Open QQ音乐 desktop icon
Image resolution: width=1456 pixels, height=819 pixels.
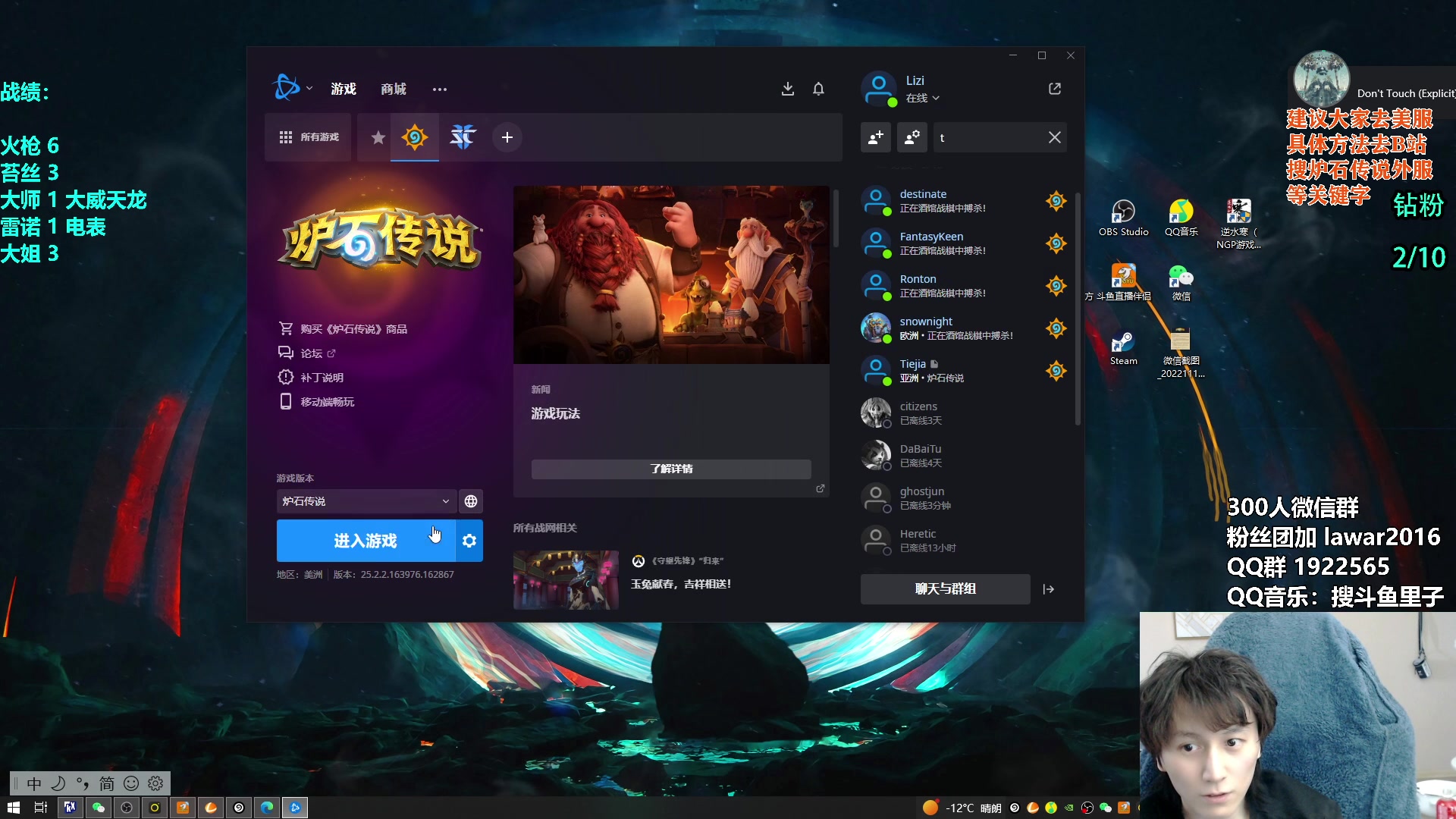tap(1181, 218)
